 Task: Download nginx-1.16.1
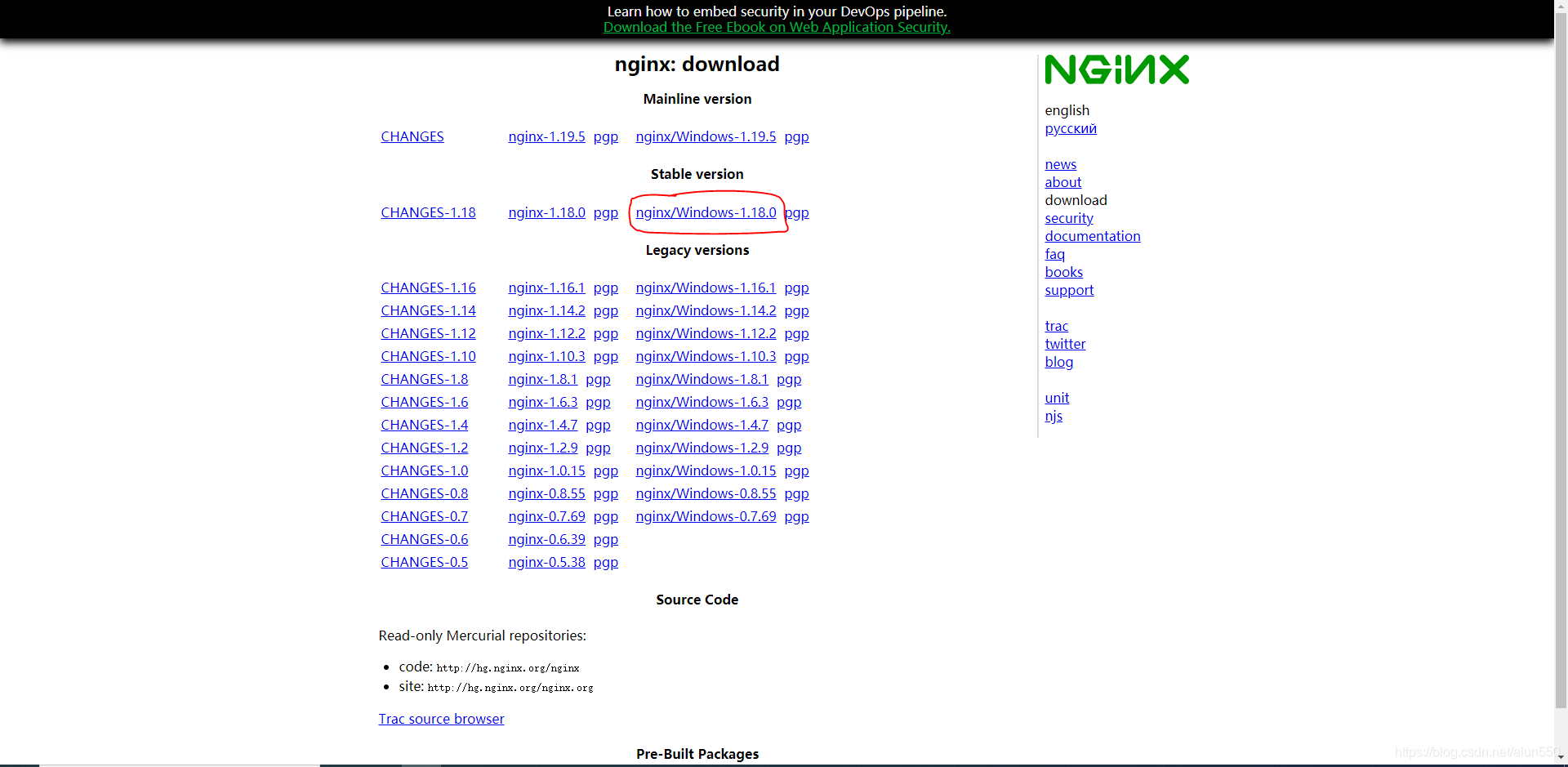[x=546, y=288]
